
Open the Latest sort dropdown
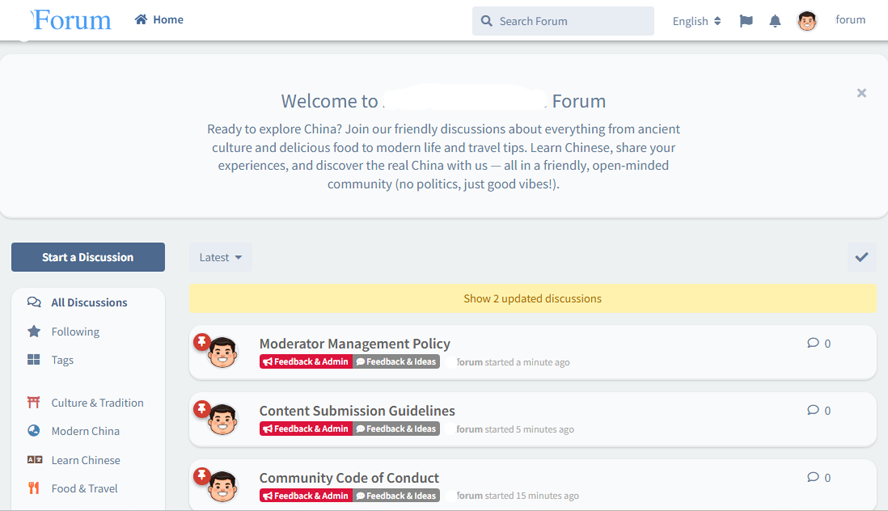click(x=221, y=257)
